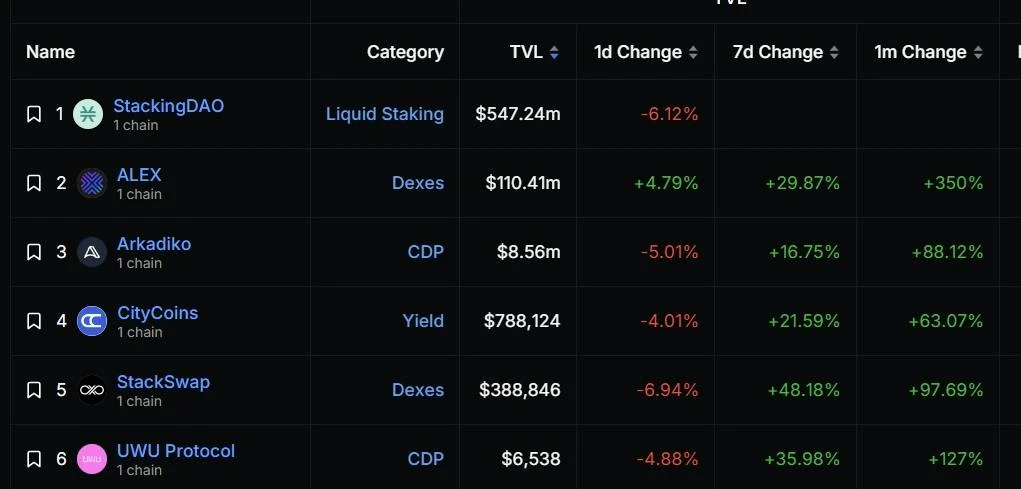Open the Arkadiko protocol page
Viewport: 1021px width, 489px height.
coord(154,244)
